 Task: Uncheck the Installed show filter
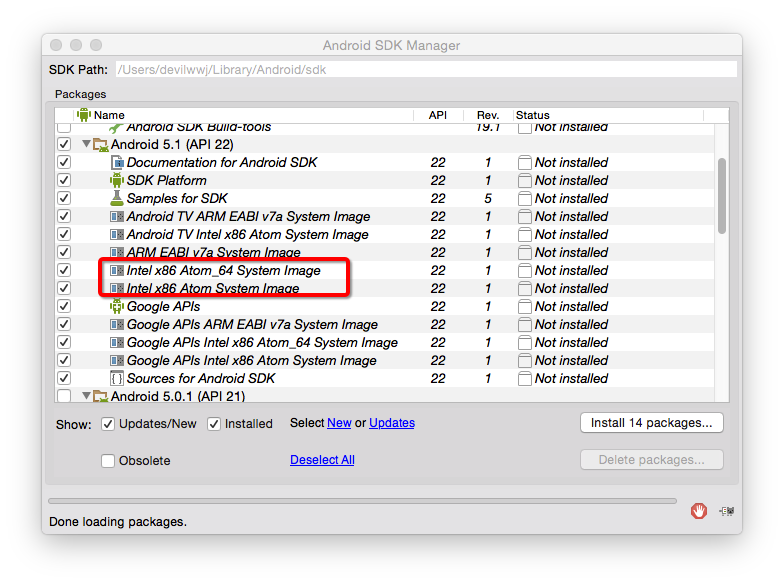tap(214, 424)
